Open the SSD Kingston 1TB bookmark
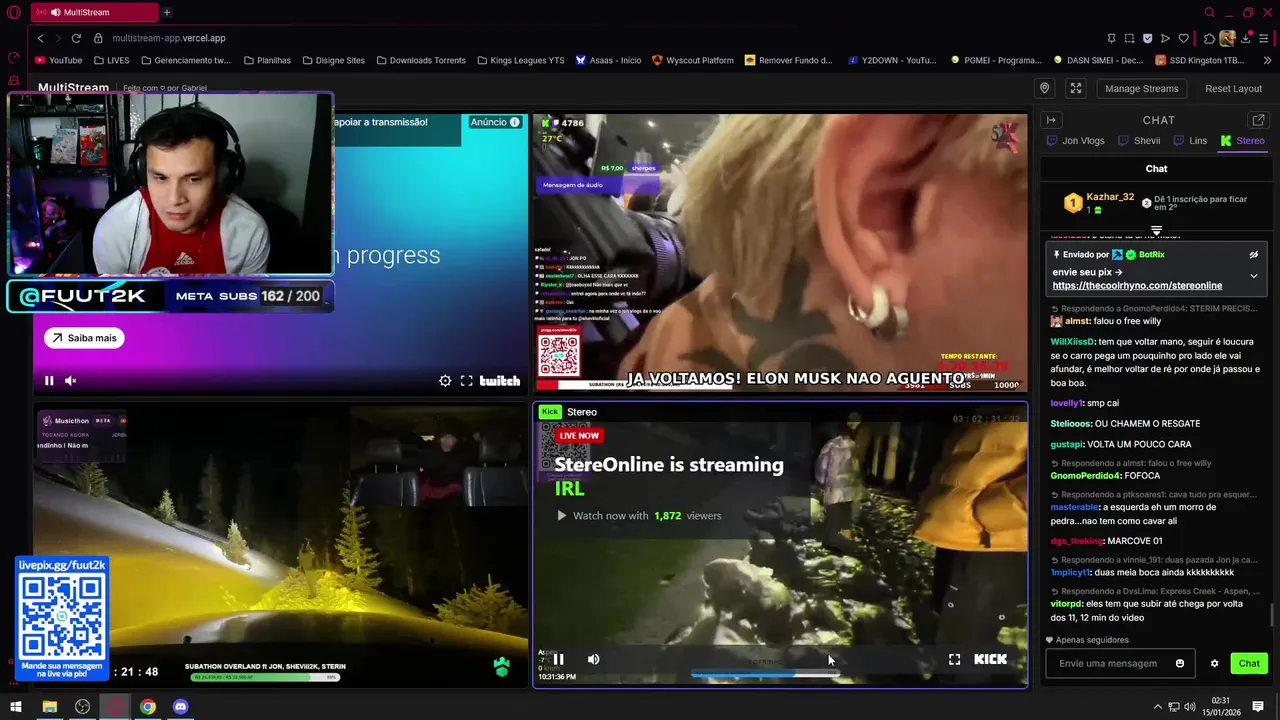This screenshot has width=1280, height=720. click(1199, 60)
